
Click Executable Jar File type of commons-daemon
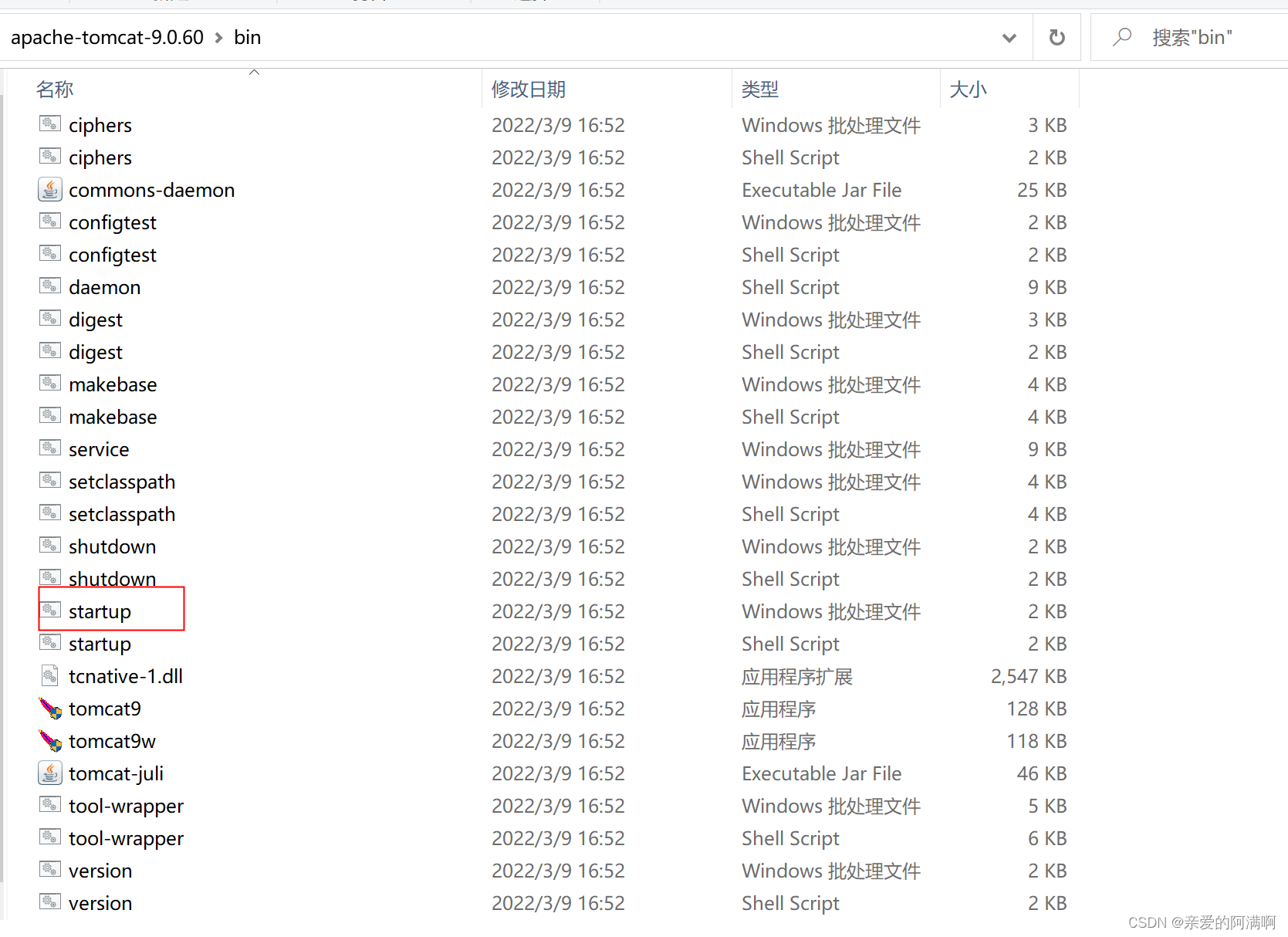tap(822, 190)
